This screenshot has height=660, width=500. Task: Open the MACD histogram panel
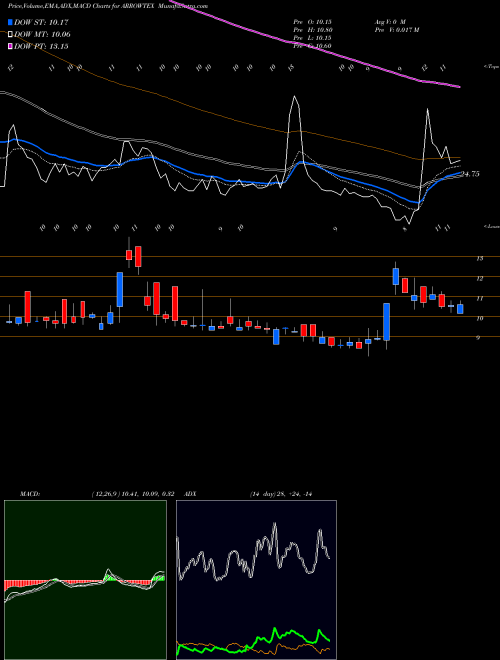tap(85, 580)
